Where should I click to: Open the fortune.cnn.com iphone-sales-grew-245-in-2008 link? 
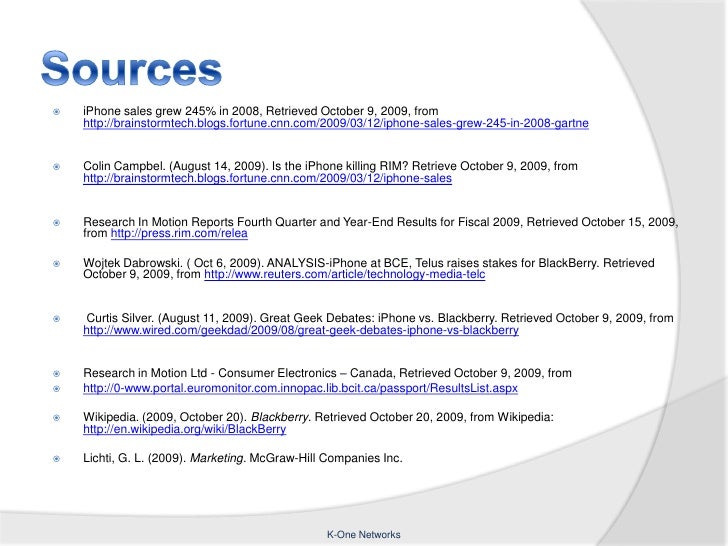click(x=336, y=124)
